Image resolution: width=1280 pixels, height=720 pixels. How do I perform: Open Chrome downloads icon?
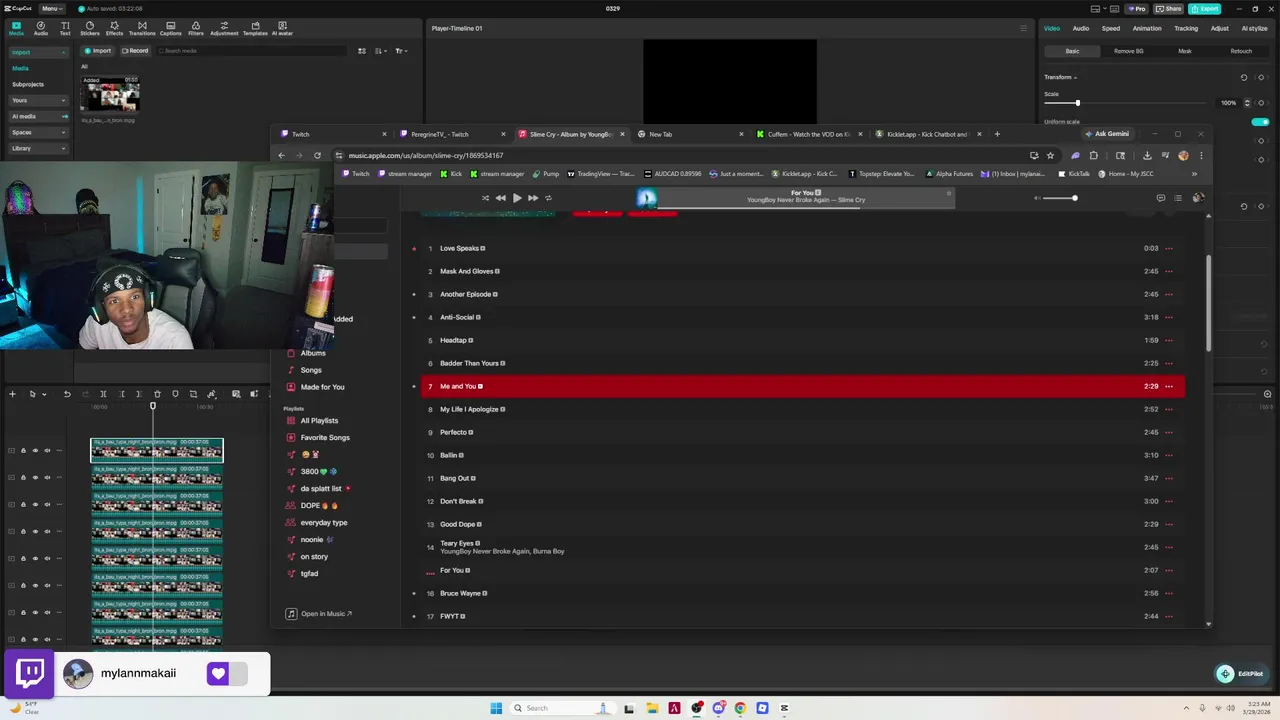[x=1147, y=155]
